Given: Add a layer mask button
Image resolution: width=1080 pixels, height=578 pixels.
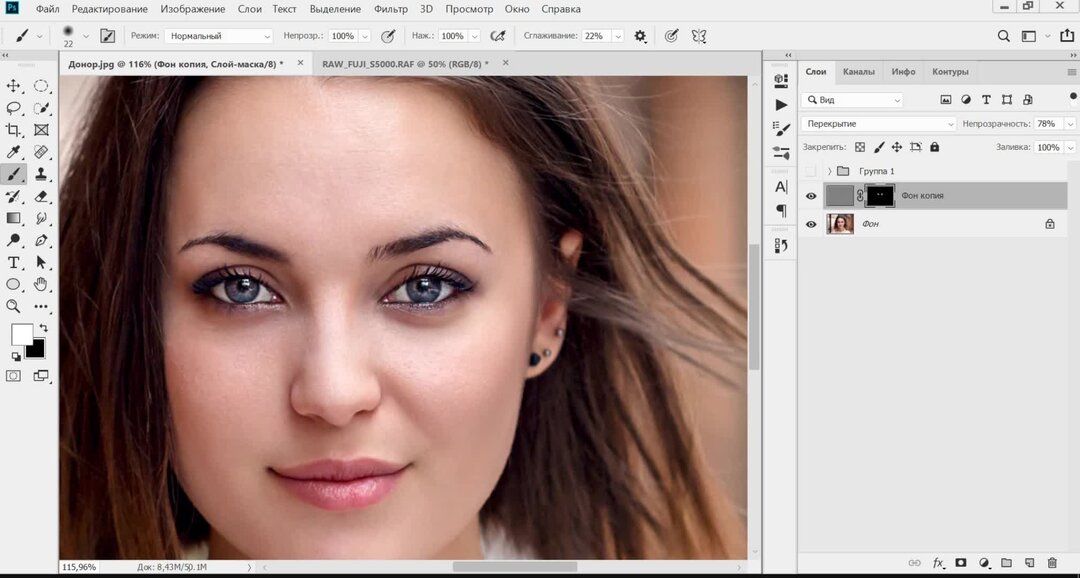Looking at the screenshot, I should pos(961,563).
